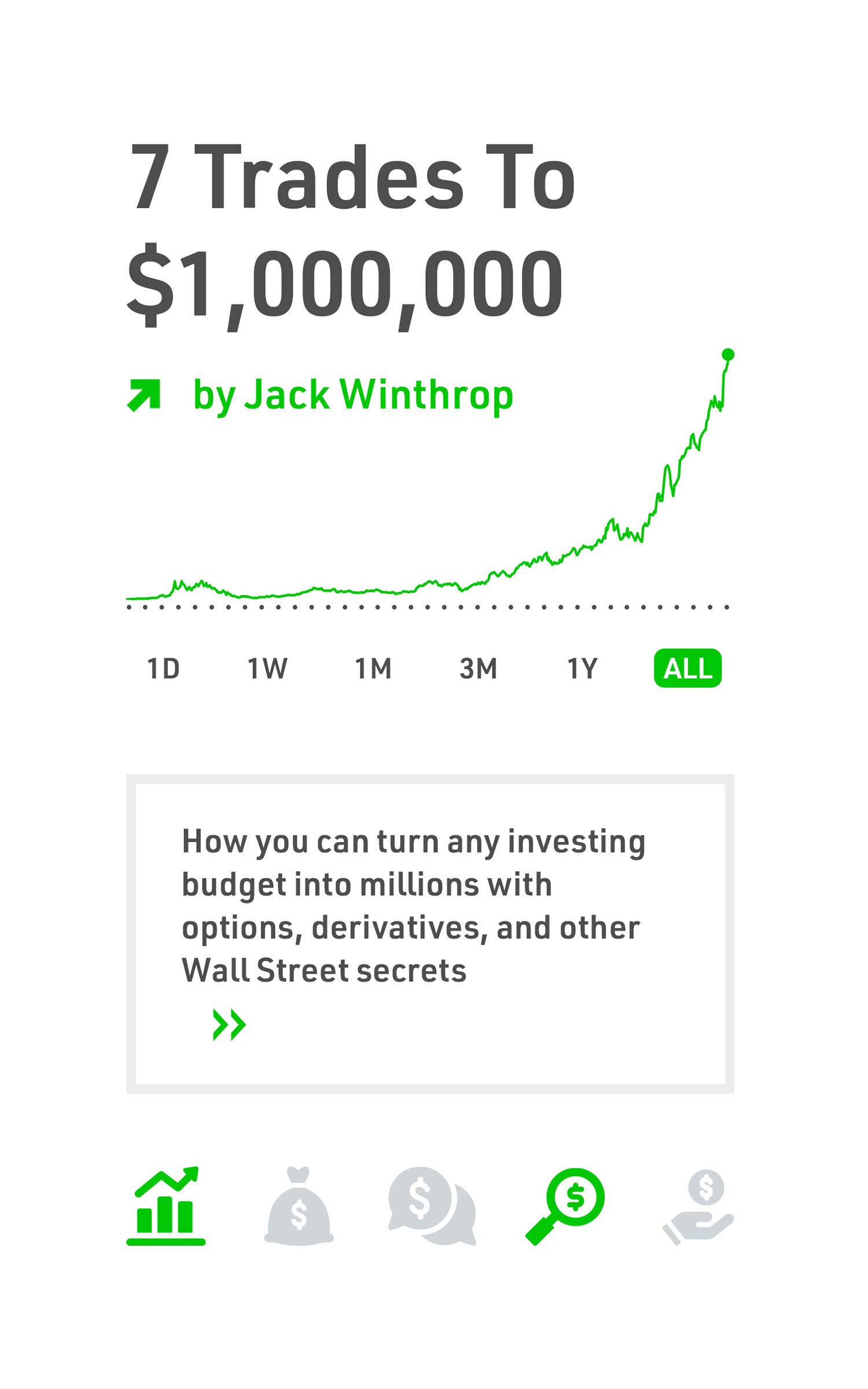Click the author name Jack Winthrop
868x1389 pixels.
353,396
